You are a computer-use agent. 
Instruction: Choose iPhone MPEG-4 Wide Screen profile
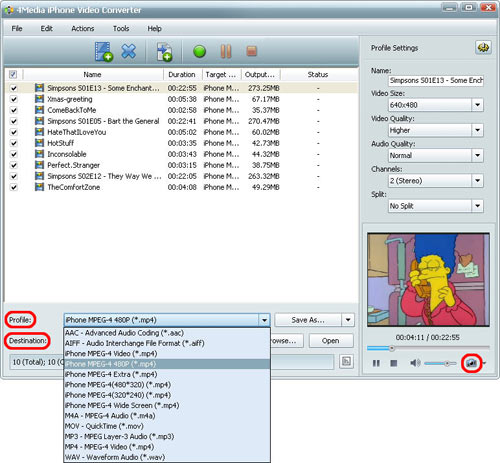167,405
